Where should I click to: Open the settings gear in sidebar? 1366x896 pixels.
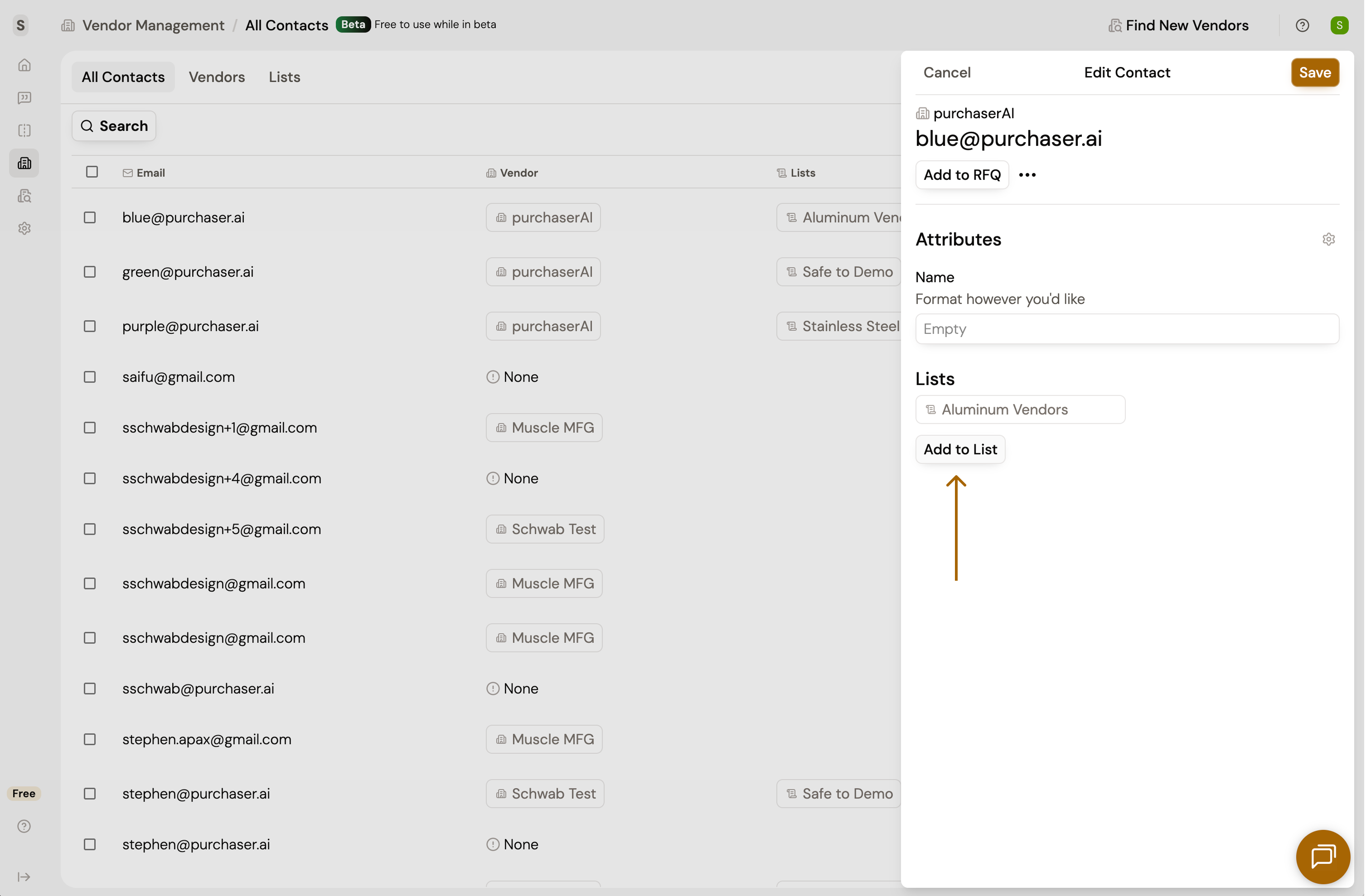pyautogui.click(x=24, y=228)
